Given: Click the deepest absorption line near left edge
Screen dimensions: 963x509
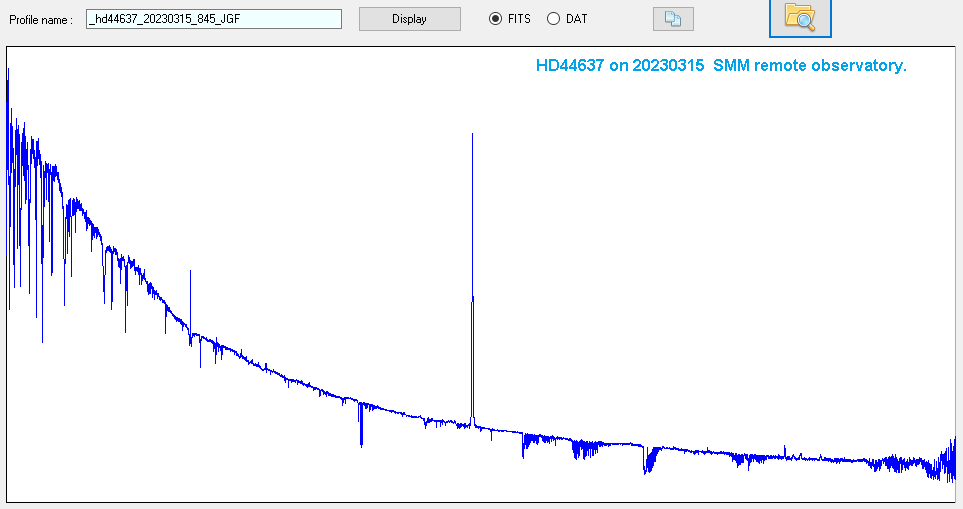Looking at the screenshot, I should tap(42, 338).
